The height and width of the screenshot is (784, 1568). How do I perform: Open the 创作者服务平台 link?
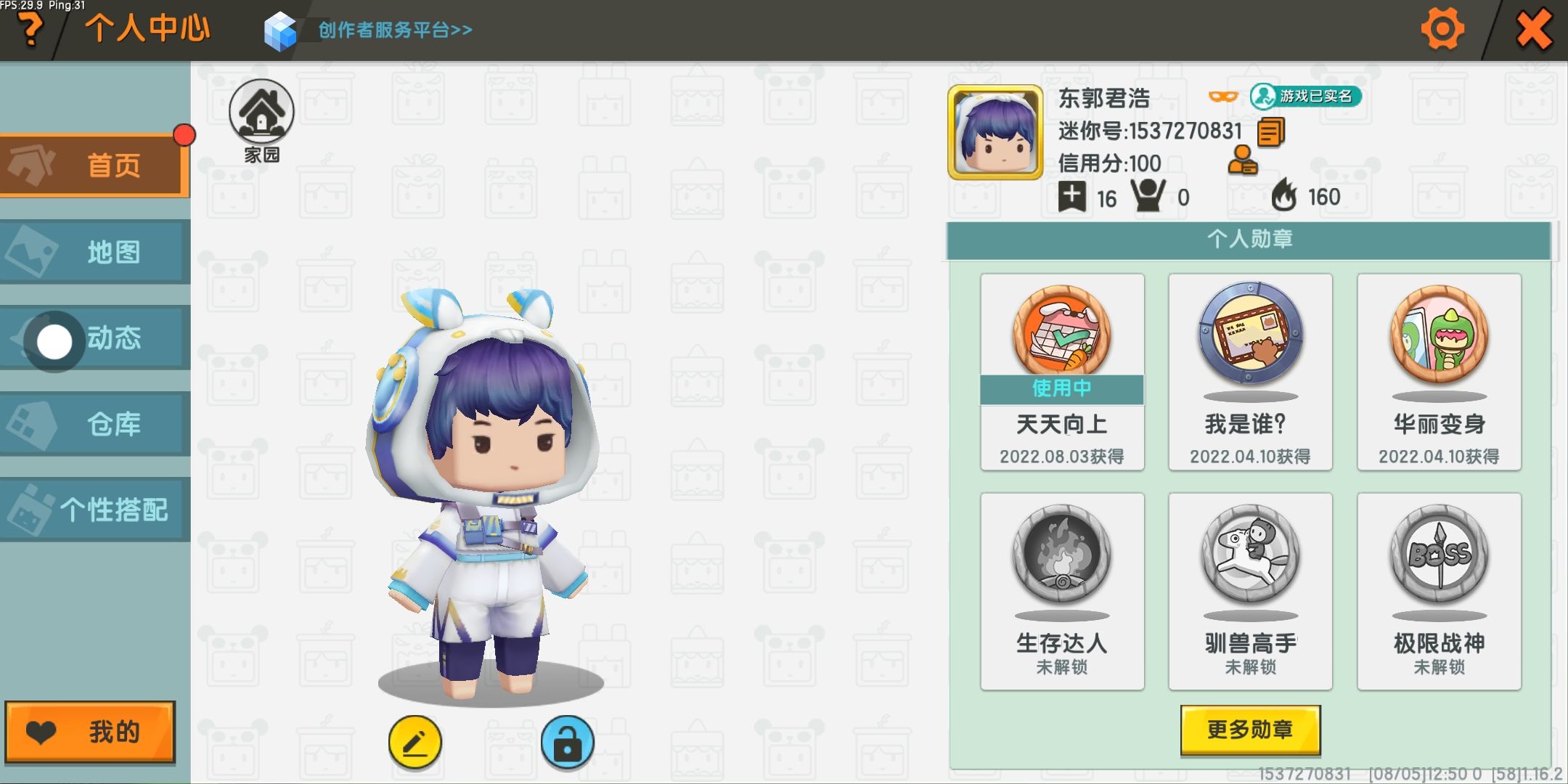(x=395, y=30)
